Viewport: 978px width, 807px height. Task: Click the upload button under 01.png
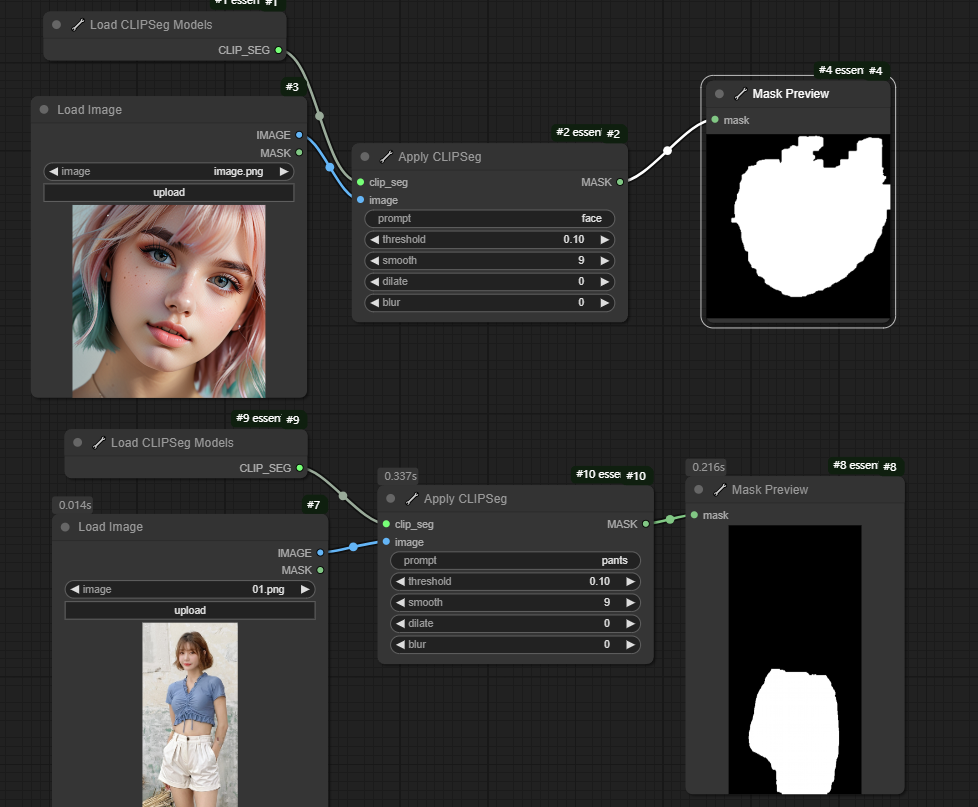[x=190, y=610]
